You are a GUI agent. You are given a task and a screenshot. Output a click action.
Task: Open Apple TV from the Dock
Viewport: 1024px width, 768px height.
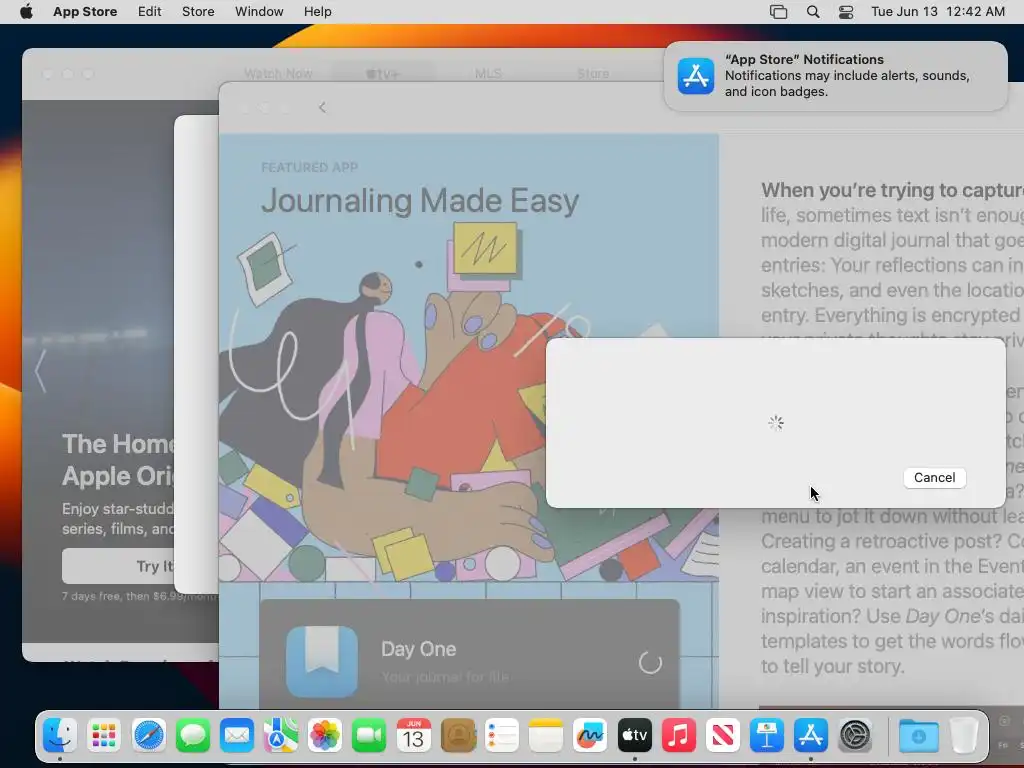click(634, 736)
